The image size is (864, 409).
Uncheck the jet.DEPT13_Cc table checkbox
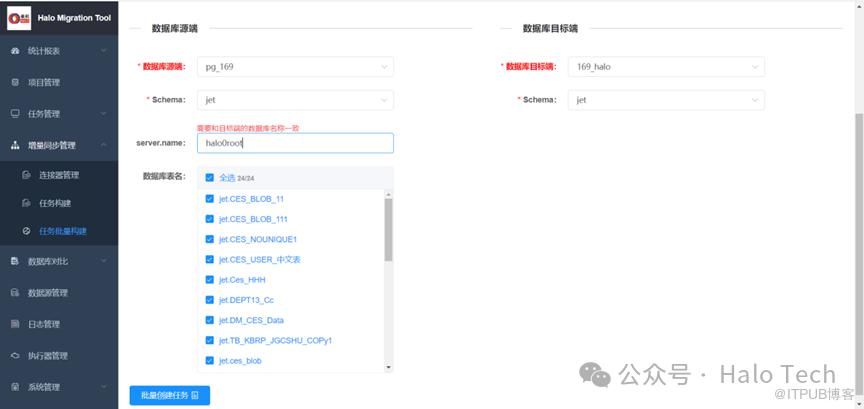(209, 300)
